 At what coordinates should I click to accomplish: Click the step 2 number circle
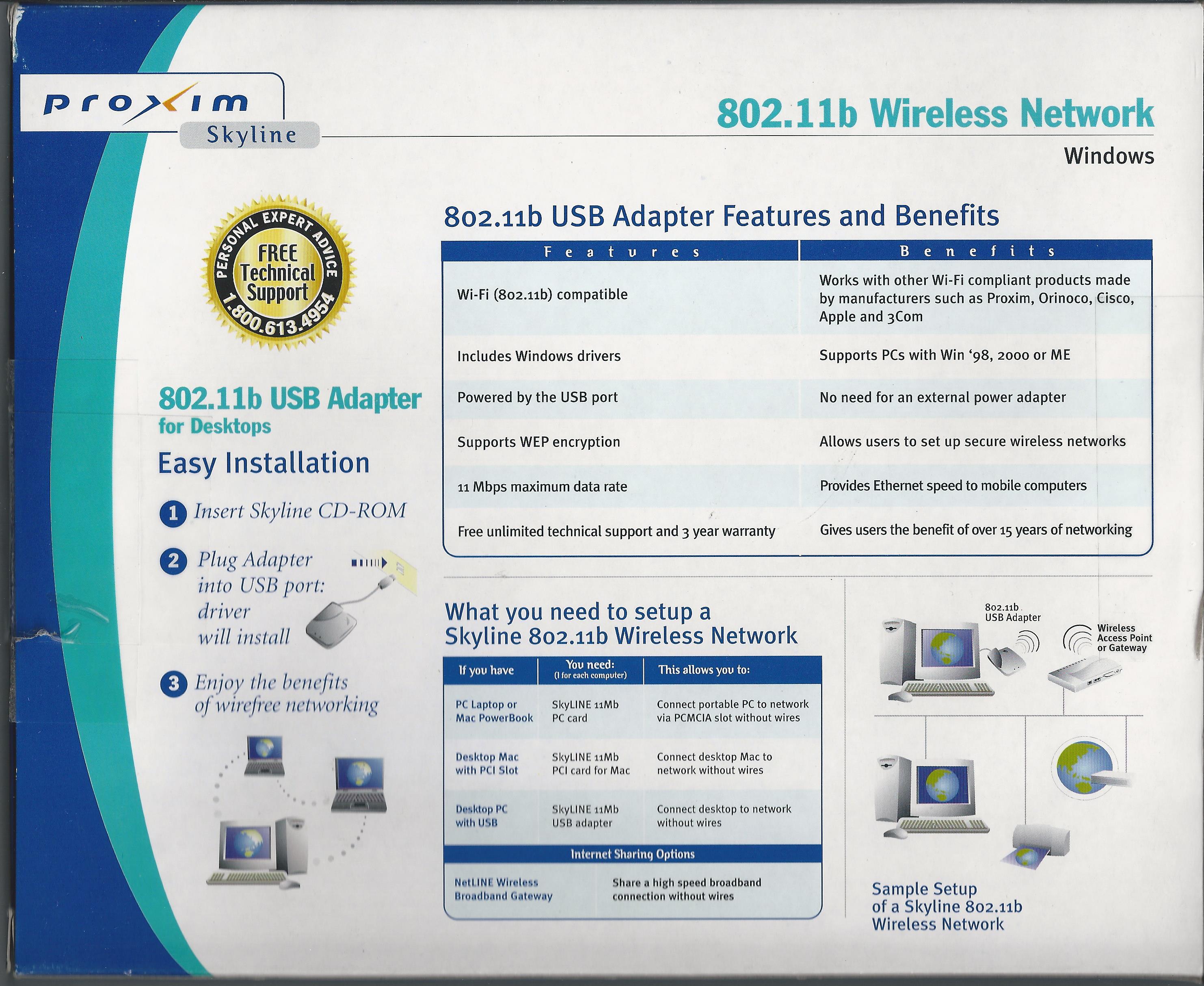coord(173,562)
